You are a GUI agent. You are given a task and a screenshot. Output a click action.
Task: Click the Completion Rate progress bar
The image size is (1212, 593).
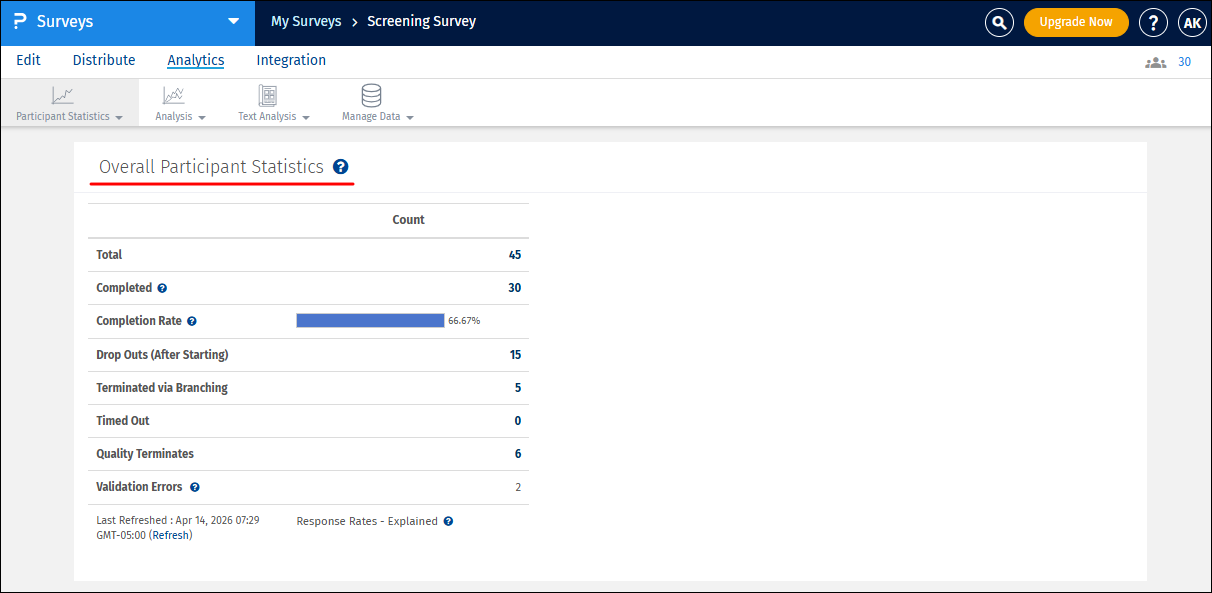coord(370,321)
